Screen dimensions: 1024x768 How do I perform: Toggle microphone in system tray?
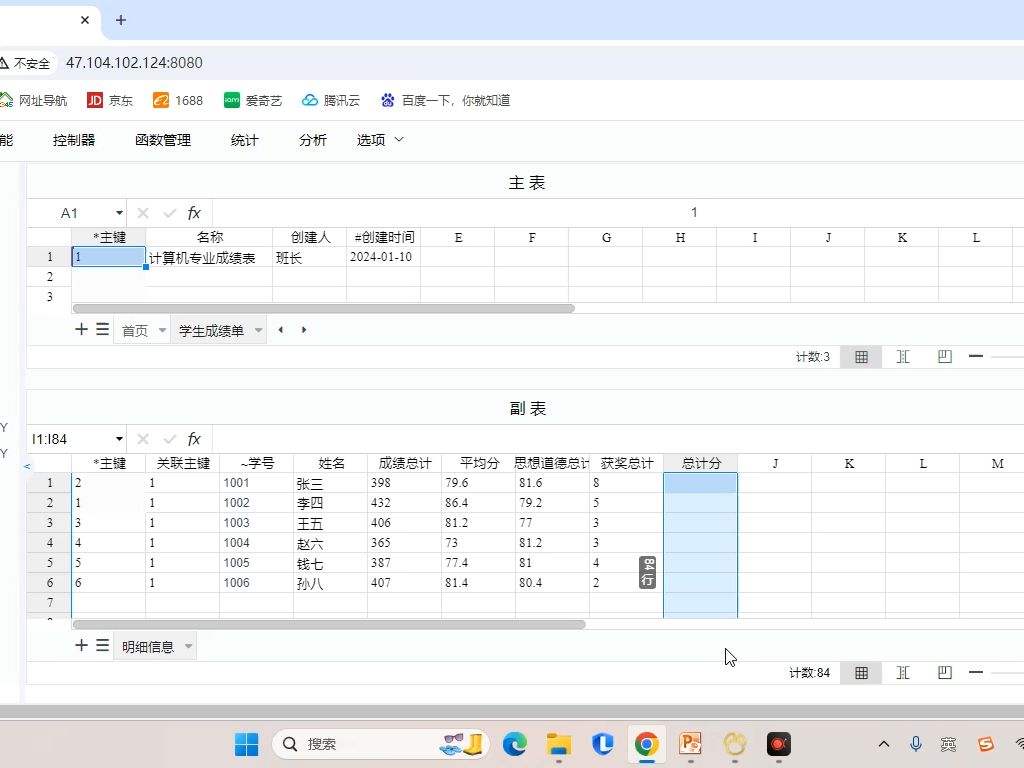[x=916, y=744]
